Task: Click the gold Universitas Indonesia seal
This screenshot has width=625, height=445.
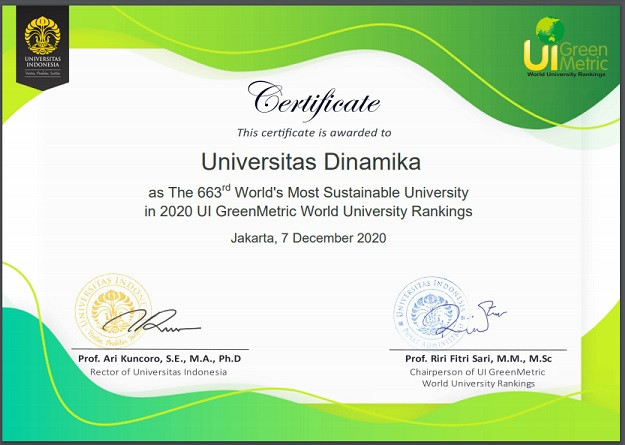Action: (114, 311)
